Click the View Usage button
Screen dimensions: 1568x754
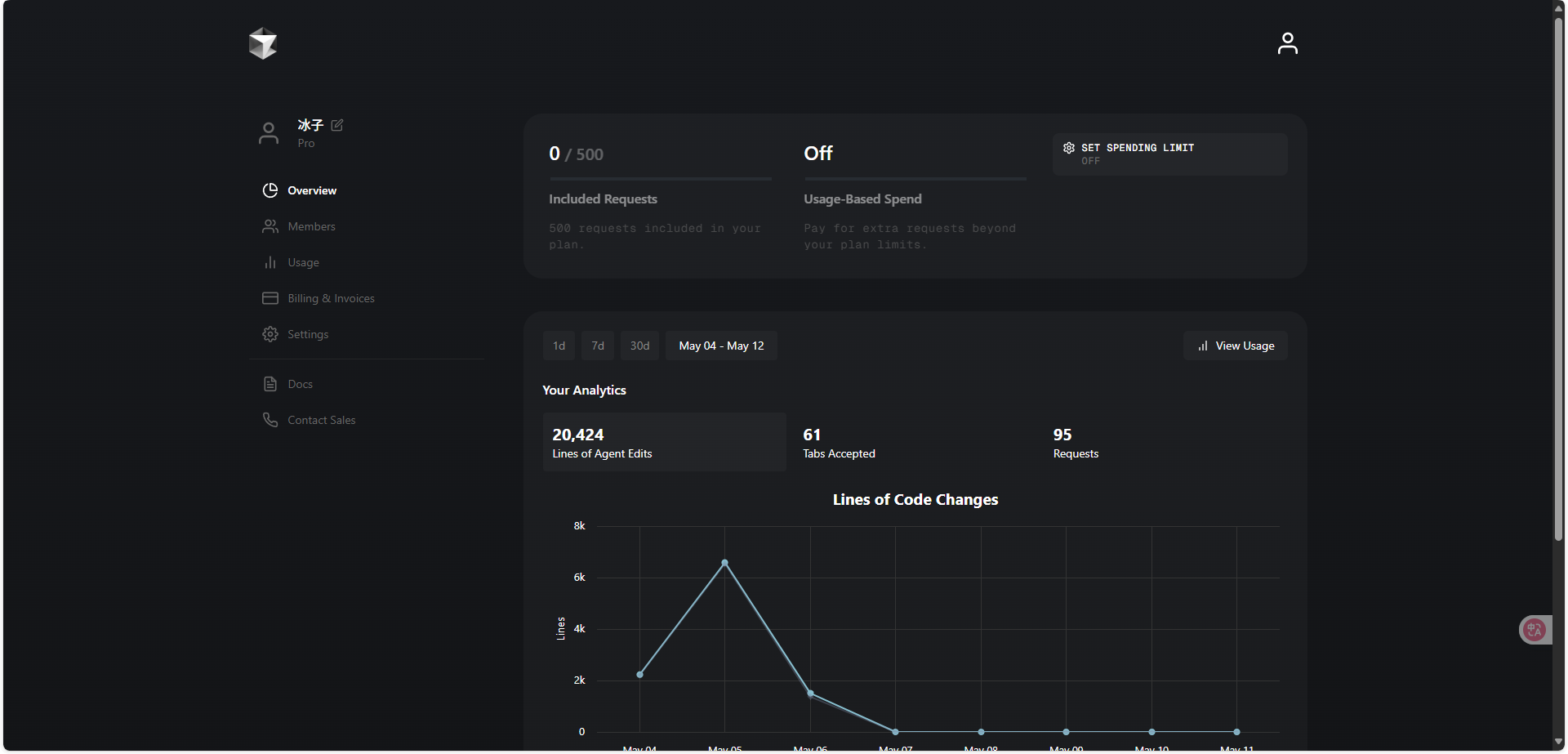click(1236, 346)
